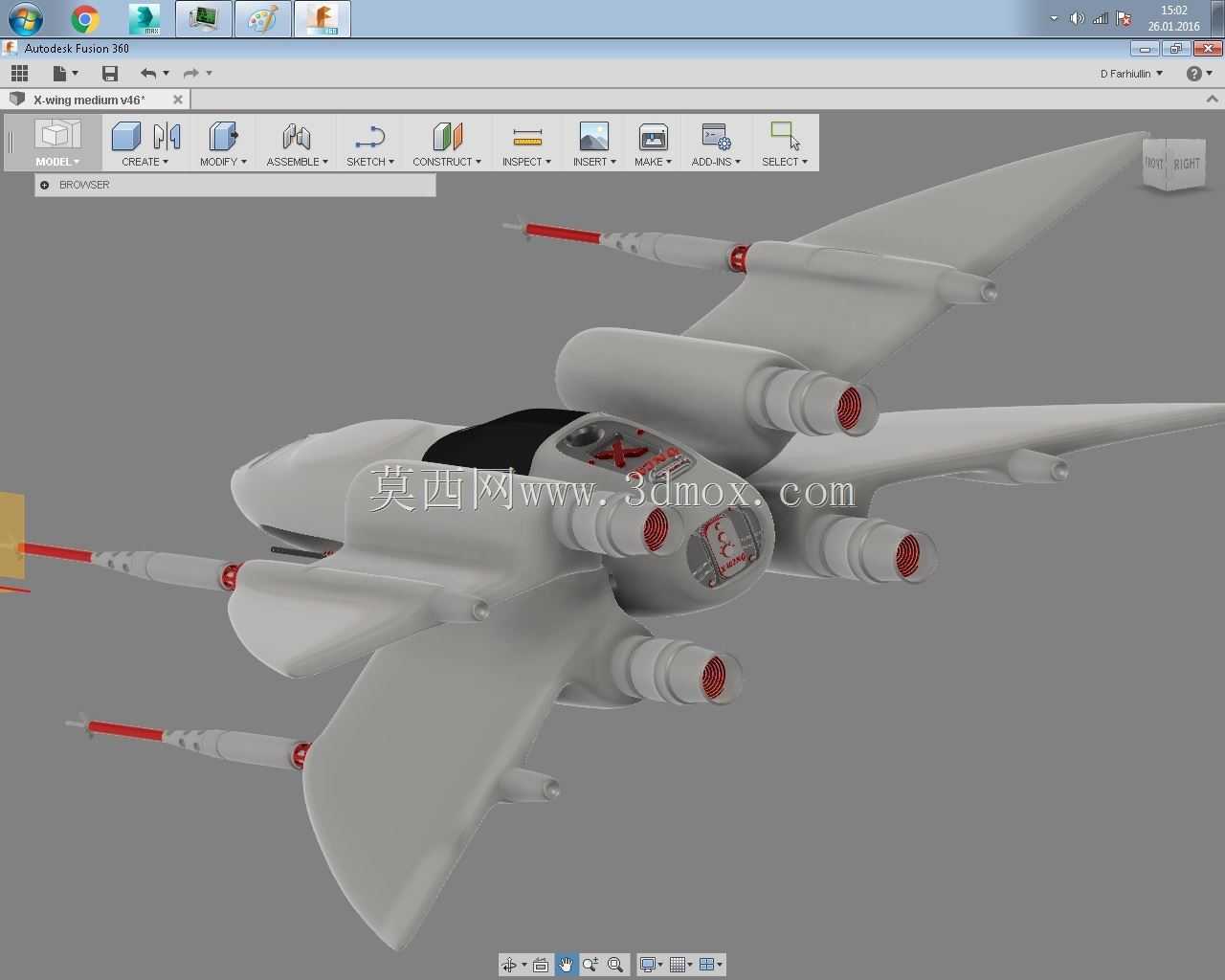The image size is (1225, 980).
Task: Click the Select tool icon
Action: point(785,136)
